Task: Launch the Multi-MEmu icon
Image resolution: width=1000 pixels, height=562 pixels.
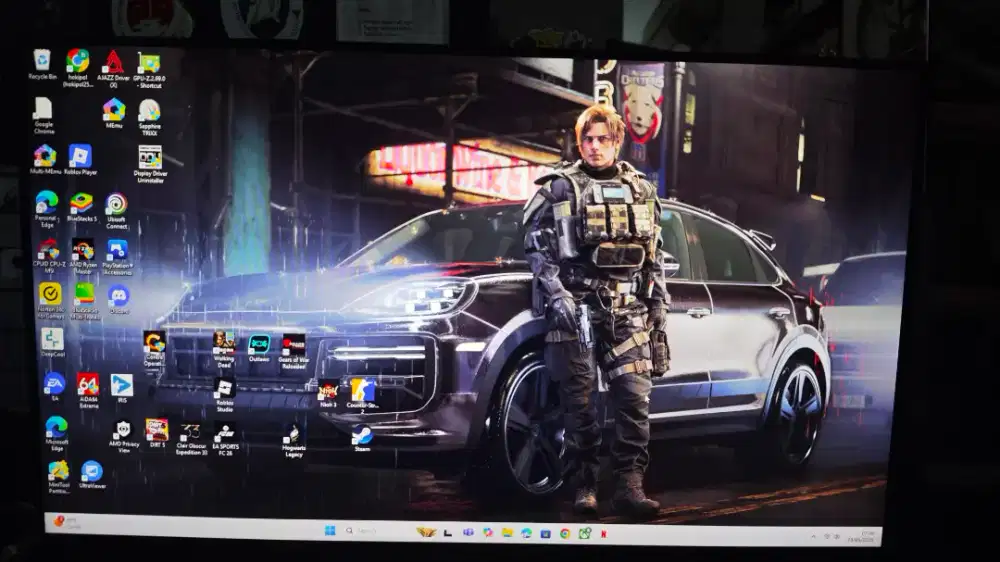Action: [x=45, y=159]
